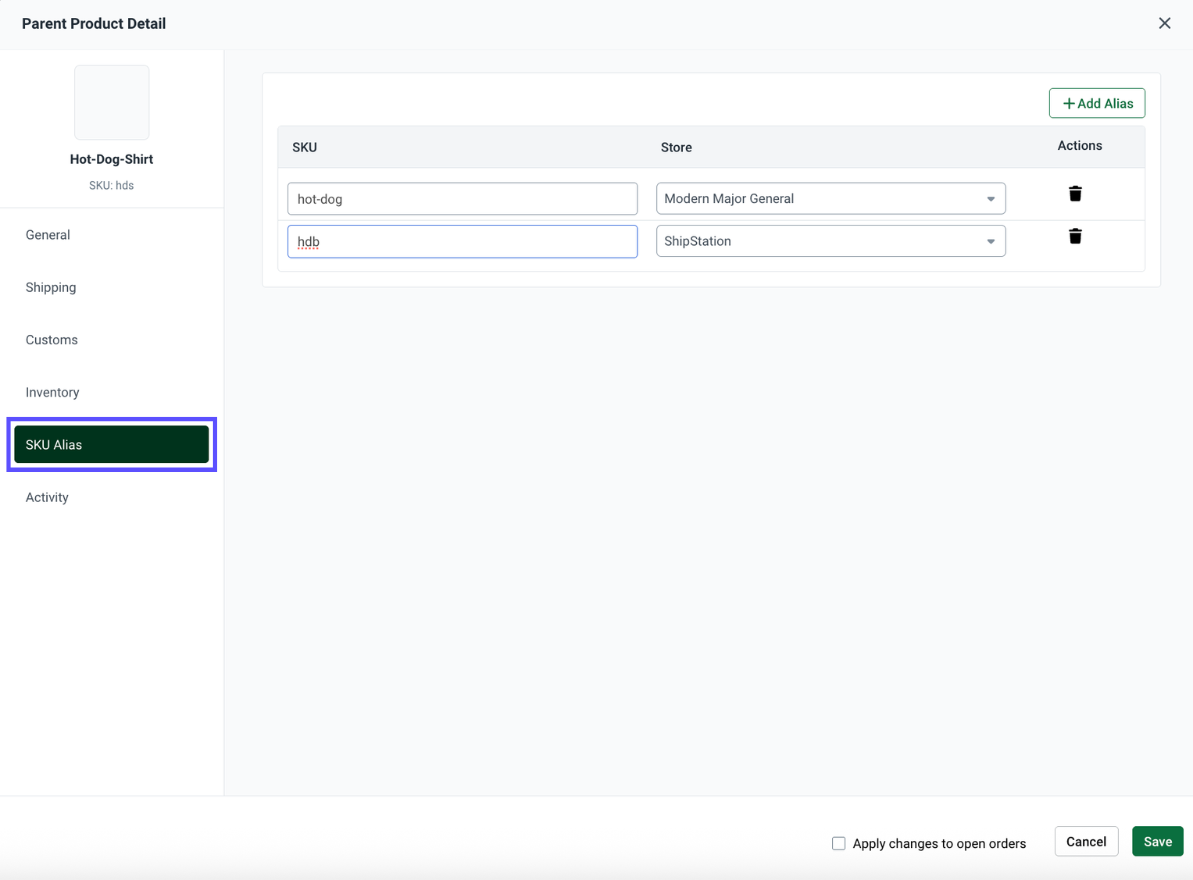View the Activity tab
This screenshot has width=1193, height=880.
(x=111, y=497)
